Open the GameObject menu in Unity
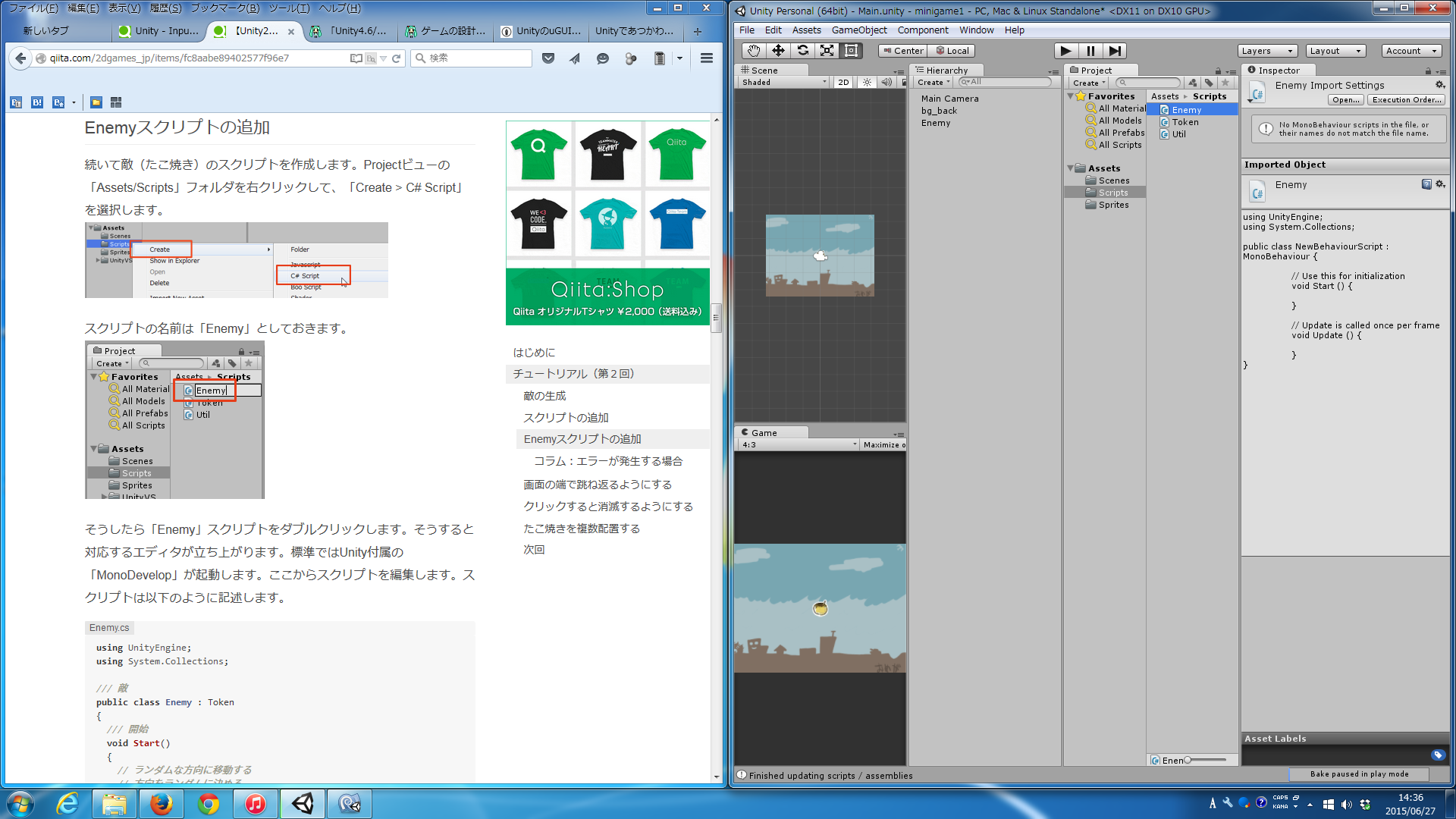The width and height of the screenshot is (1456, 819). (858, 30)
